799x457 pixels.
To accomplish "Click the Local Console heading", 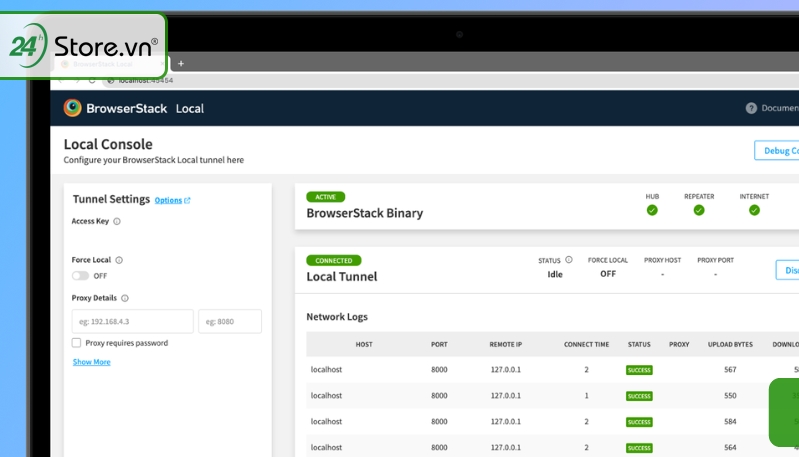I will click(108, 144).
